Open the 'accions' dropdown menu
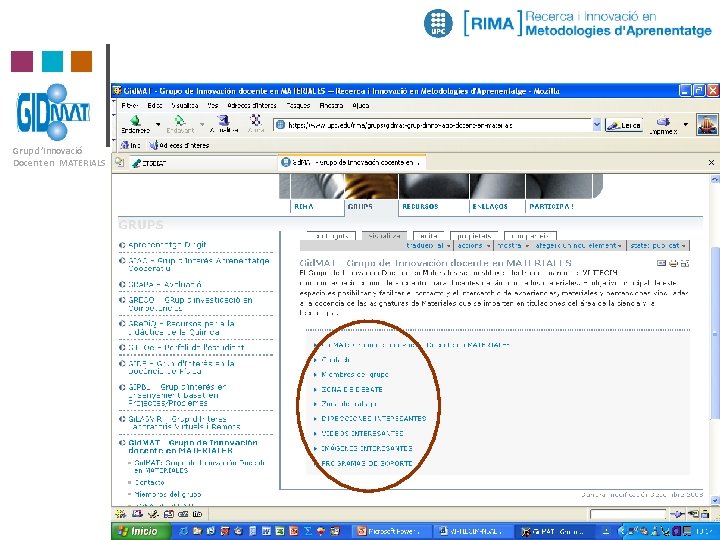The height and width of the screenshot is (540, 720). pos(474,246)
